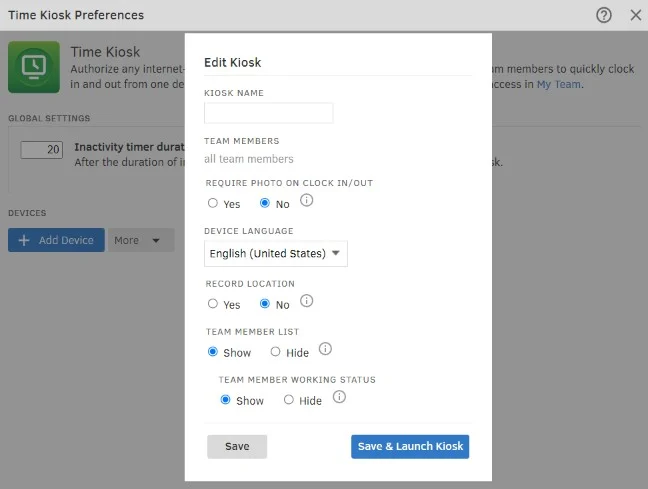This screenshot has width=648, height=489.
Task: Click the Add Device button
Action: tap(56, 240)
